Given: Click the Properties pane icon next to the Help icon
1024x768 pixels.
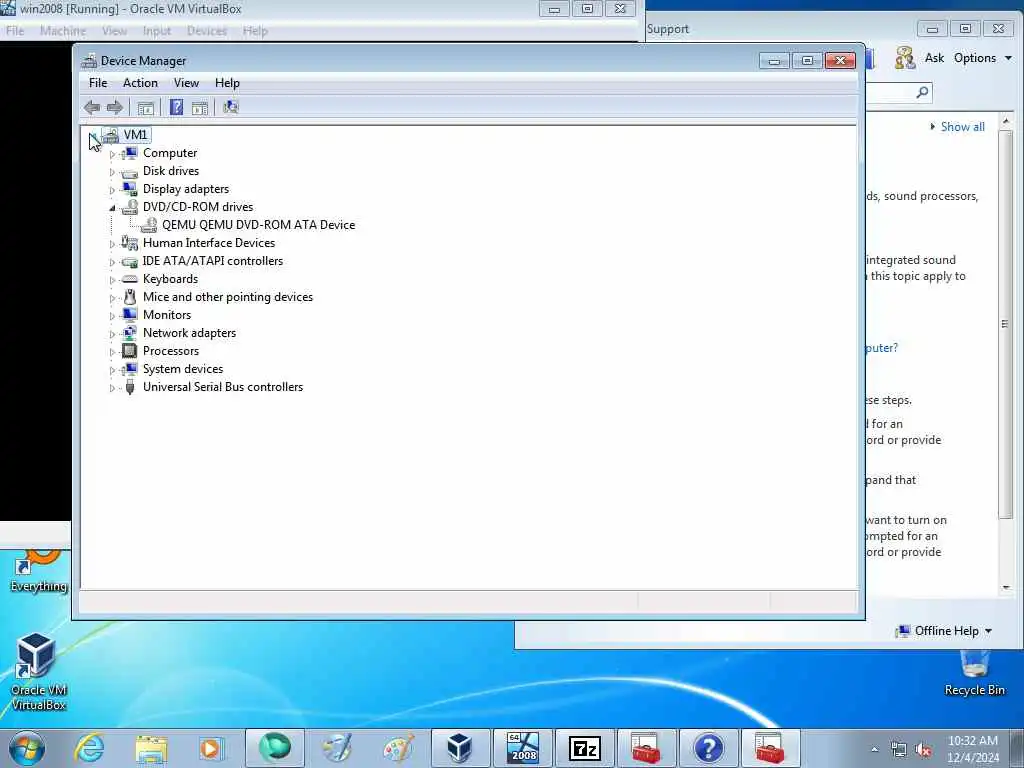Looking at the screenshot, I should [200, 108].
